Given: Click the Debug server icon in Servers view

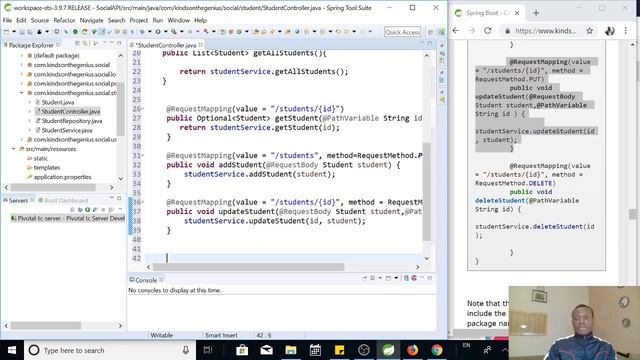Looking at the screenshot, I should (80, 209).
